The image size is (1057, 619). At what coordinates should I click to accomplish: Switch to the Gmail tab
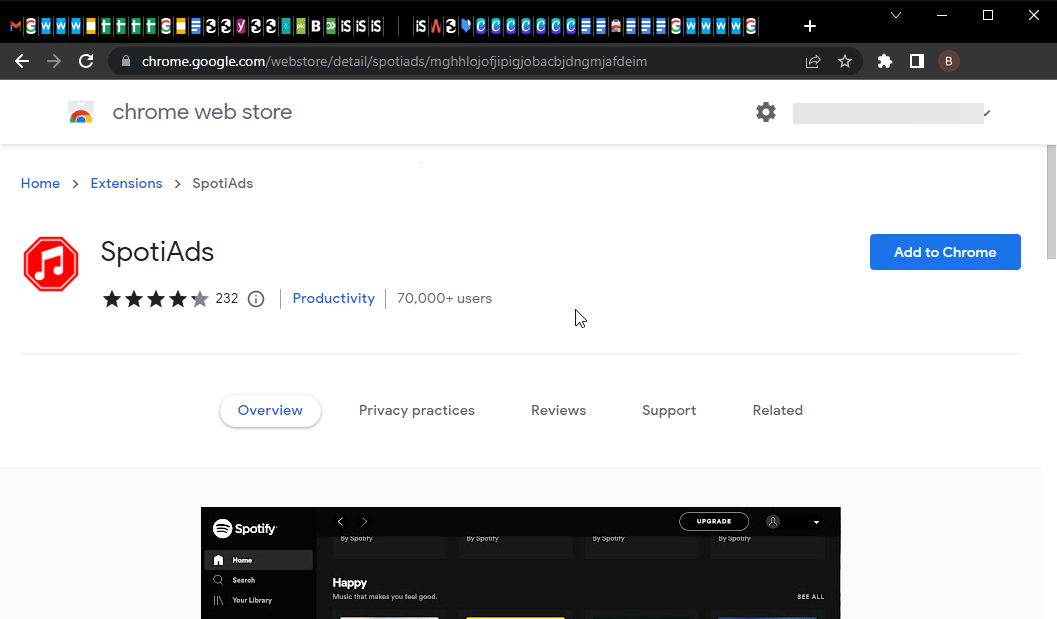pos(16,26)
